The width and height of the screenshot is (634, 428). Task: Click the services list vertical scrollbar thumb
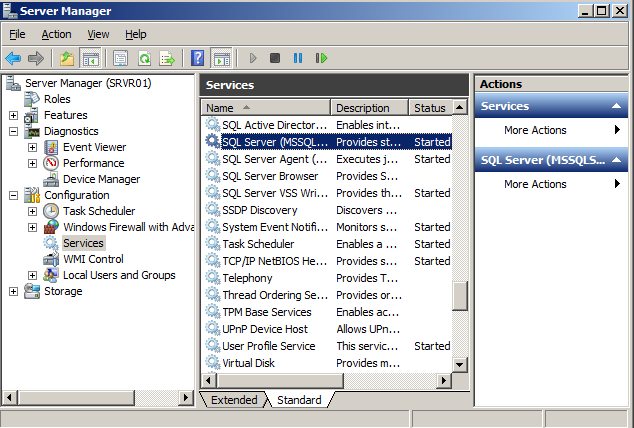point(459,296)
